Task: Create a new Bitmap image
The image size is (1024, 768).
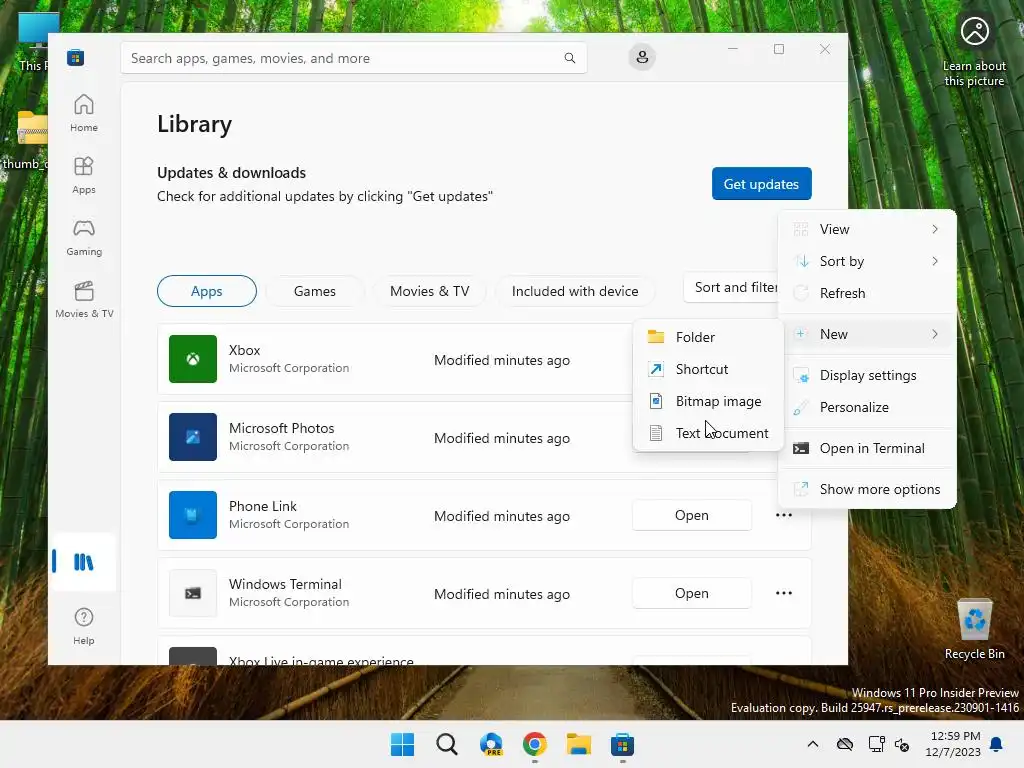Action: pyautogui.click(x=708, y=401)
